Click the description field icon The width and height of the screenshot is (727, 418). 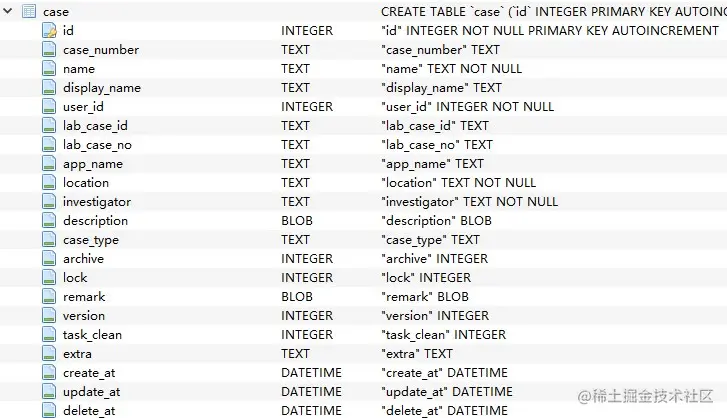[x=49, y=221]
